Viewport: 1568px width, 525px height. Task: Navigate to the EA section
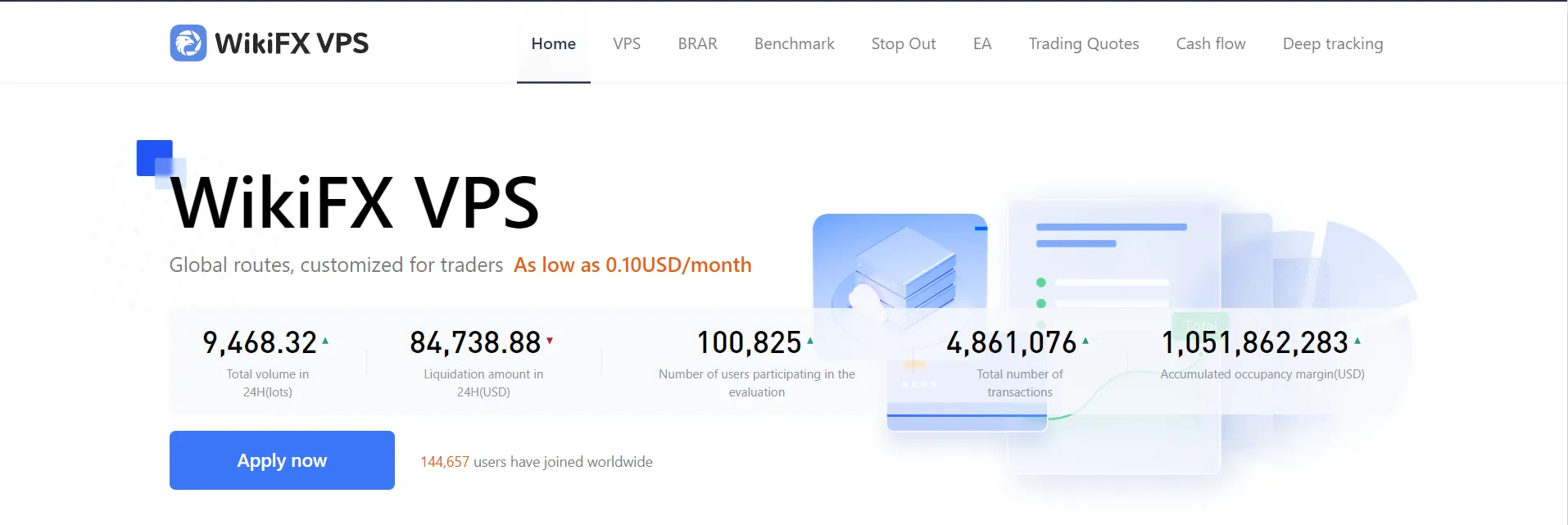pos(982,43)
